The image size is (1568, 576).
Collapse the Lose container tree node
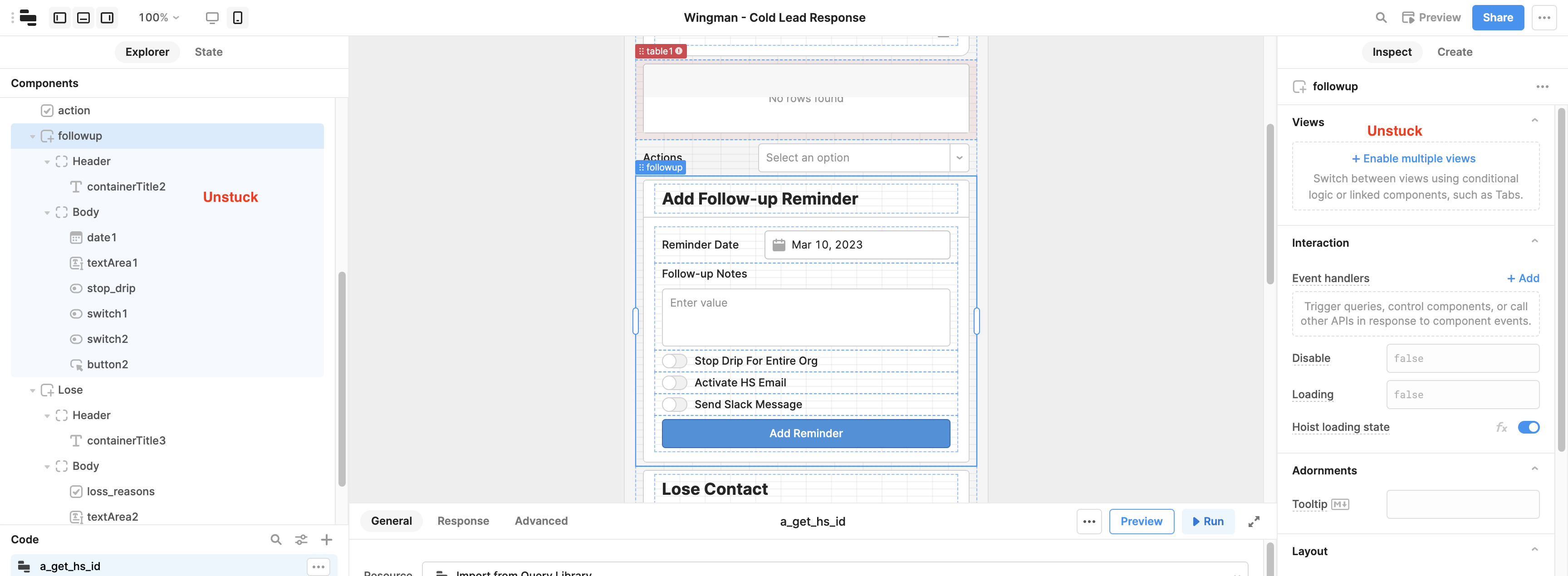coord(33,391)
